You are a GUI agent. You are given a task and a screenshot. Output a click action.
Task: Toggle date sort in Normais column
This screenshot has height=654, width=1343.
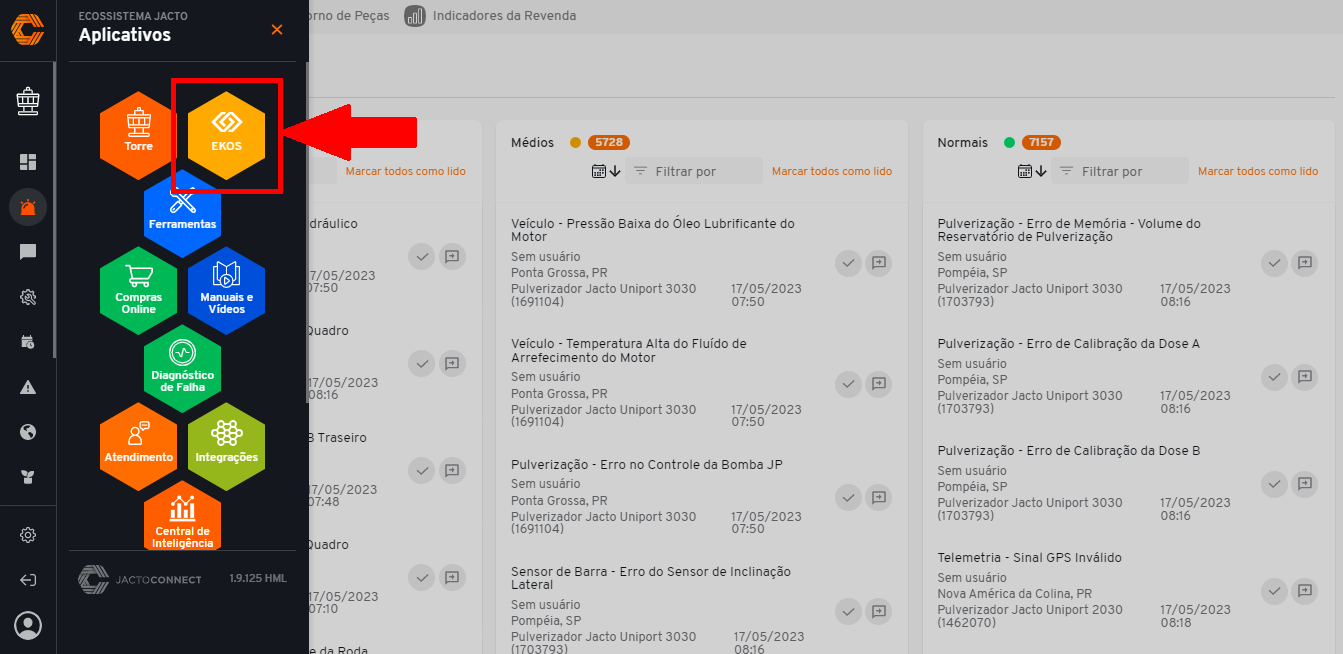1033,171
